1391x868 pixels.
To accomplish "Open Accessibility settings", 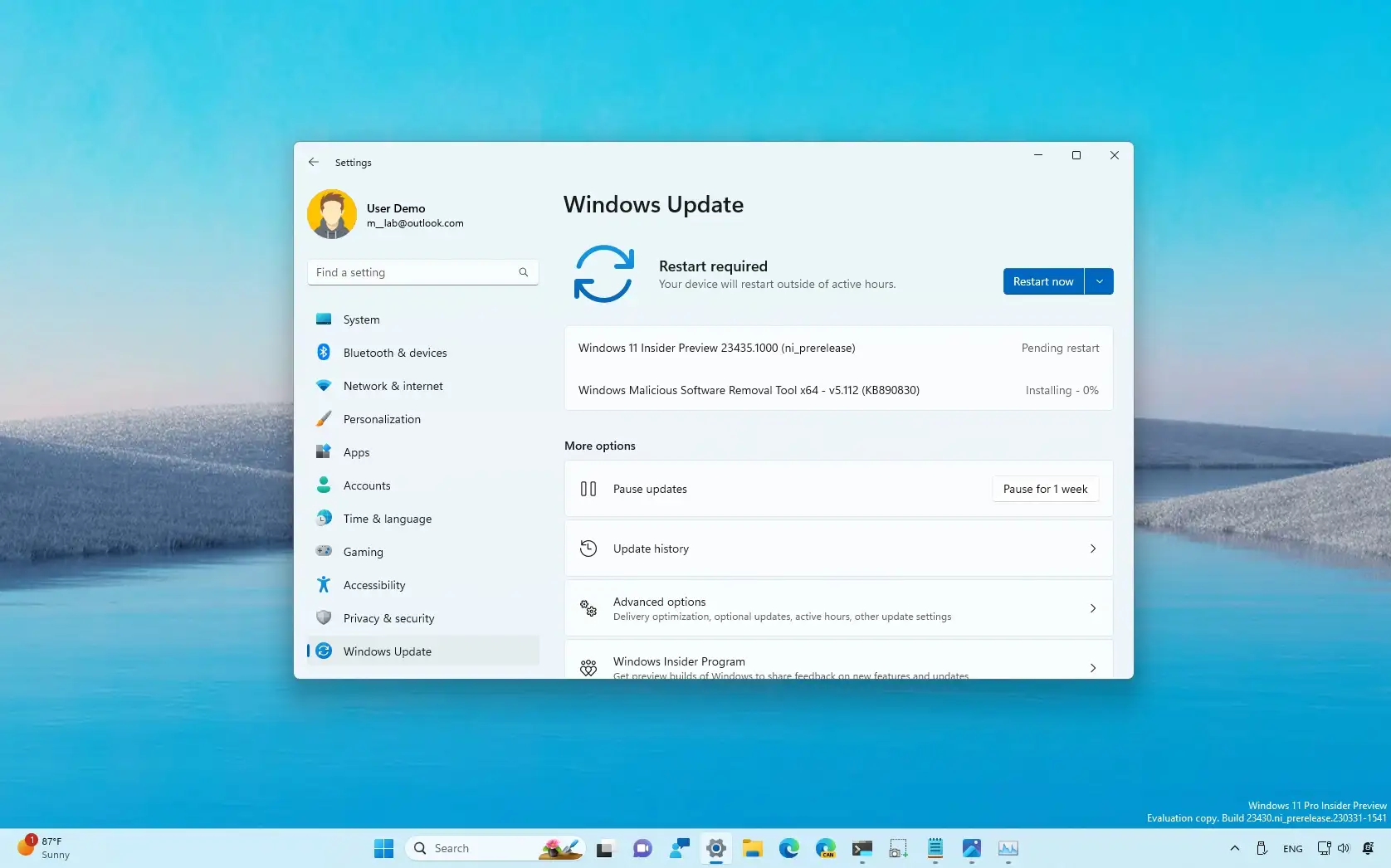I will [x=423, y=585].
